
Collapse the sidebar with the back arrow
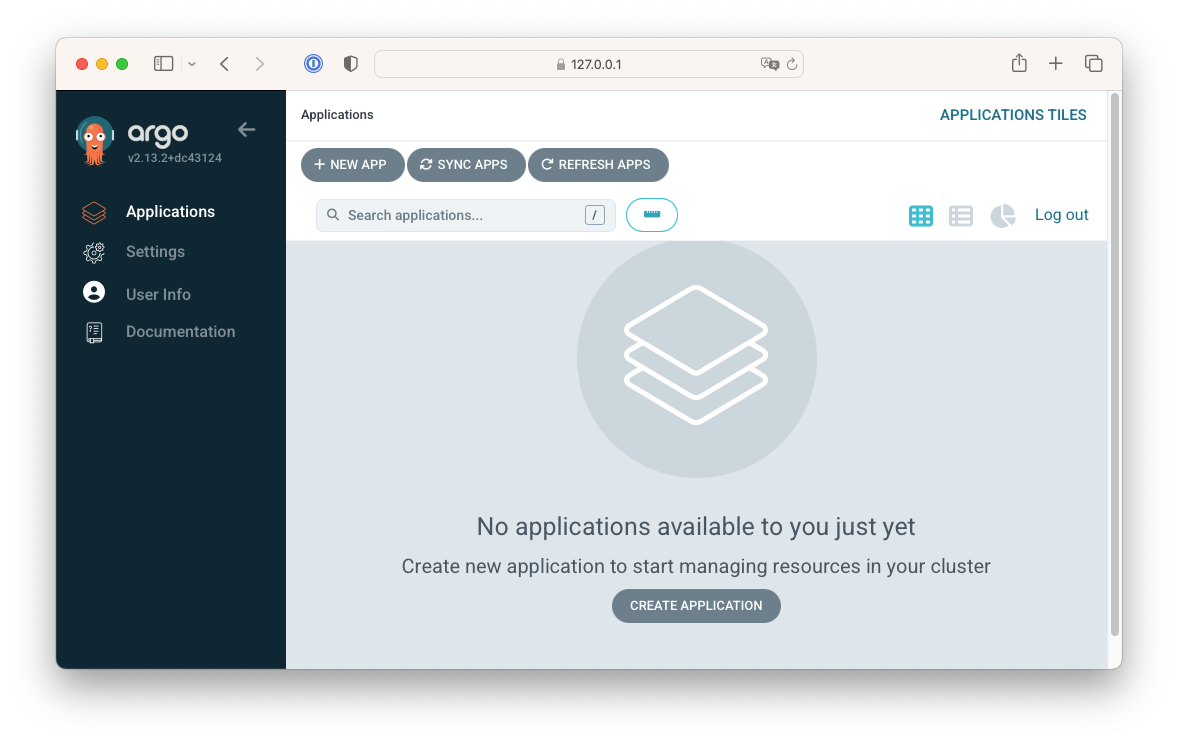[246, 130]
